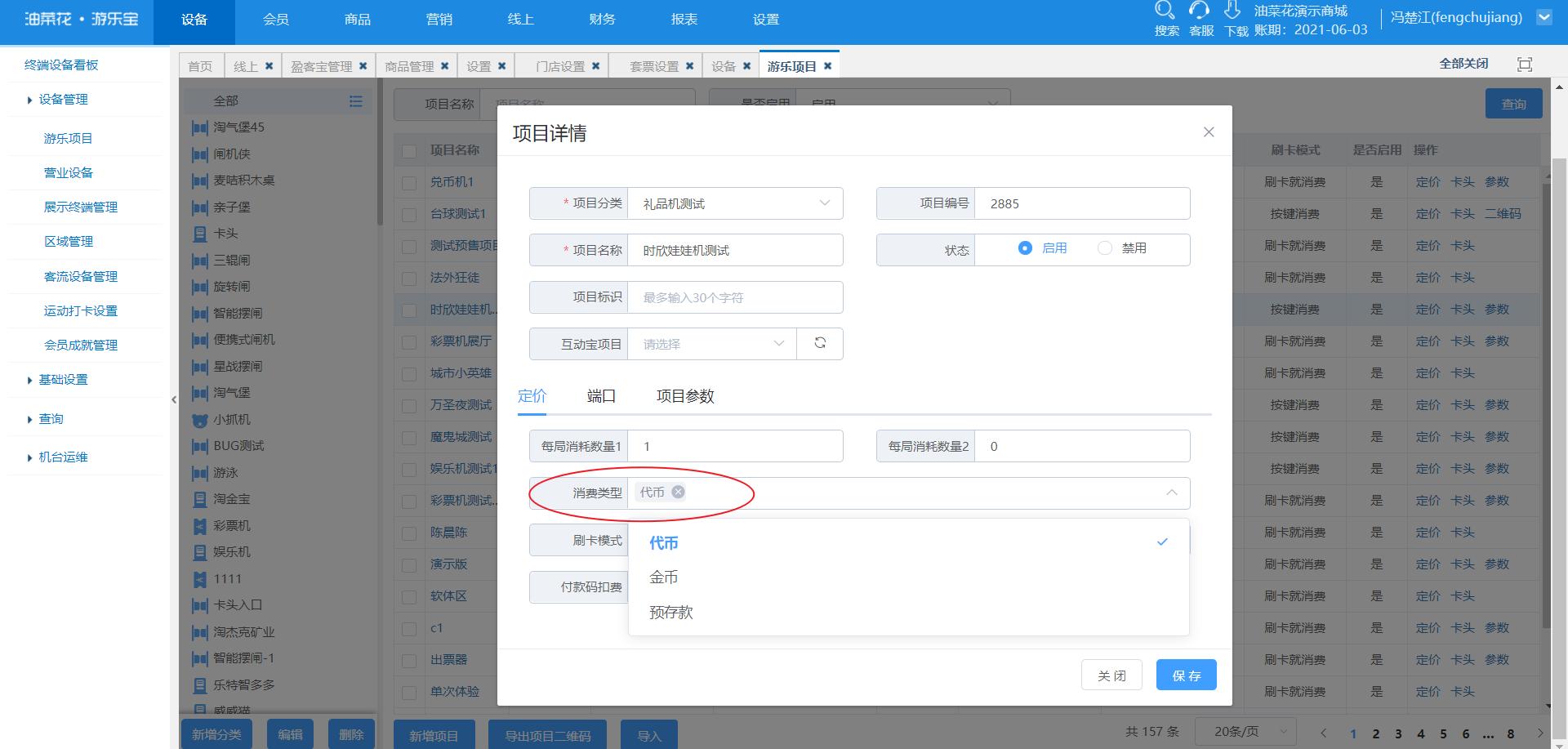Screen dimensions: 1568x749
Task: Click the 每局消耗数量1 input
Action: point(735,446)
